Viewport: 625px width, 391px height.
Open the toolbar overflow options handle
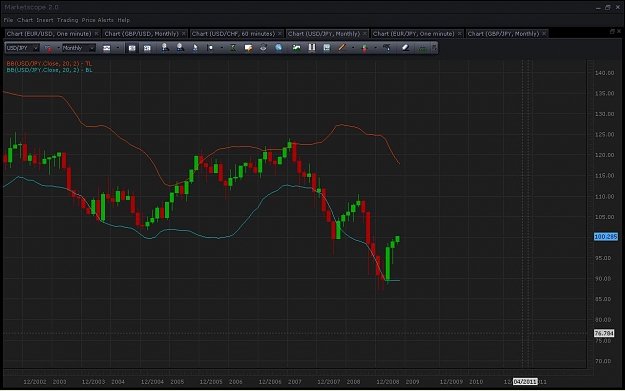click(434, 48)
